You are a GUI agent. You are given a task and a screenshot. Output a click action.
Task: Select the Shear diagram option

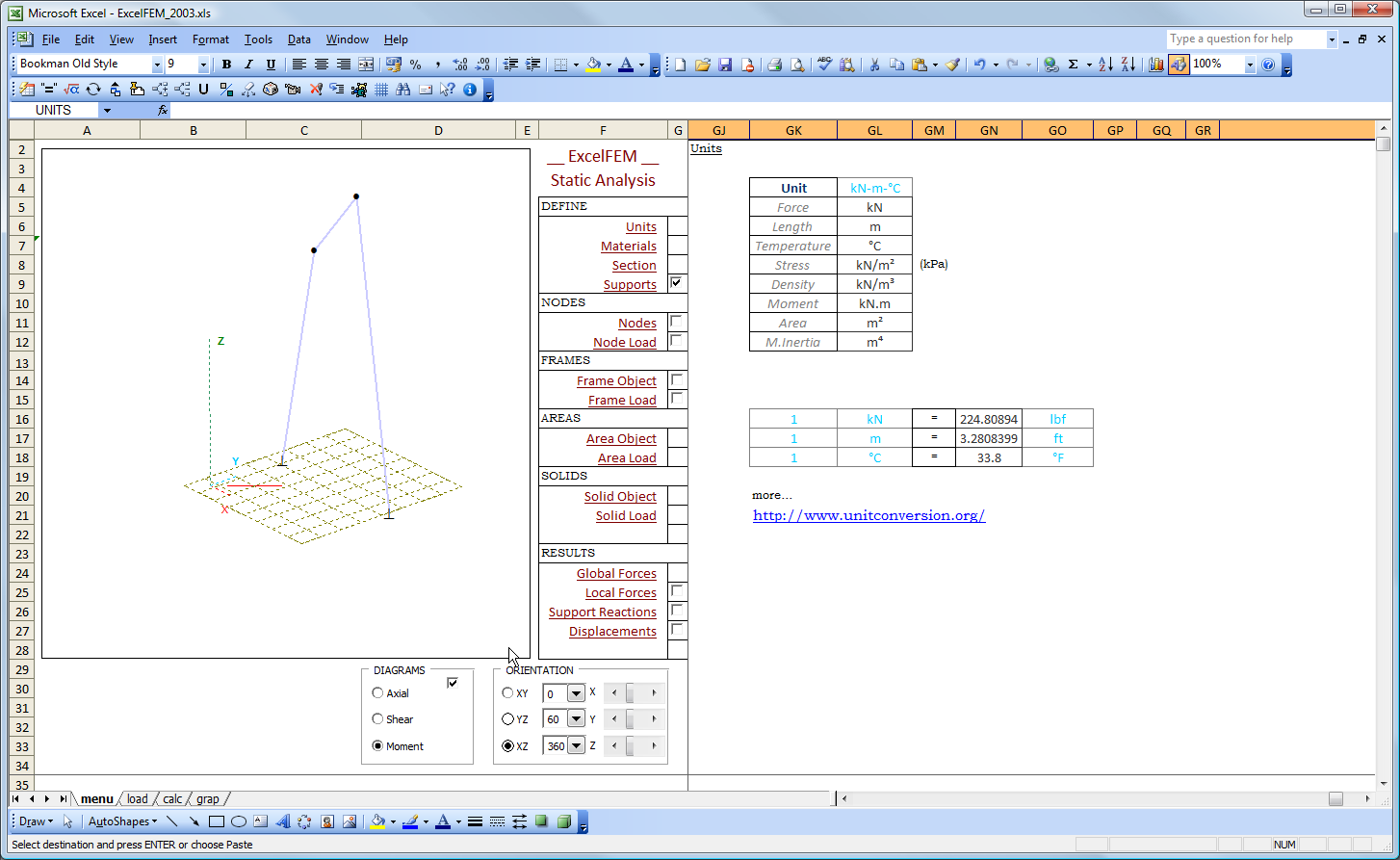point(377,719)
